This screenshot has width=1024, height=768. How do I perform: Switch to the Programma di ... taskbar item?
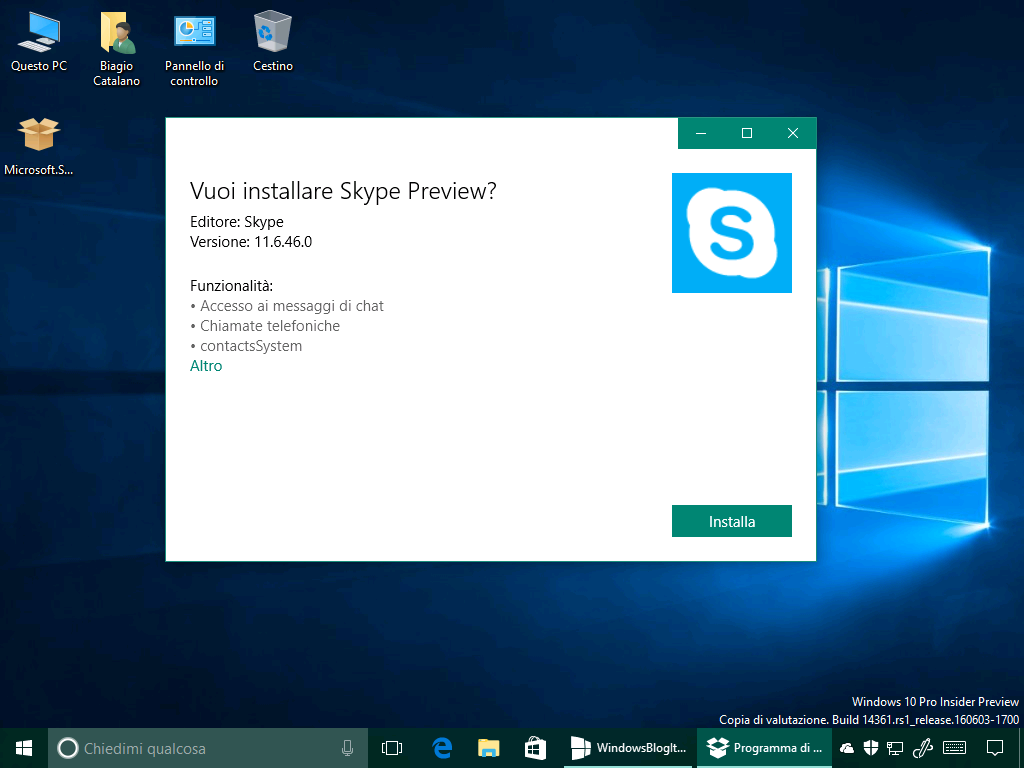pyautogui.click(x=764, y=748)
